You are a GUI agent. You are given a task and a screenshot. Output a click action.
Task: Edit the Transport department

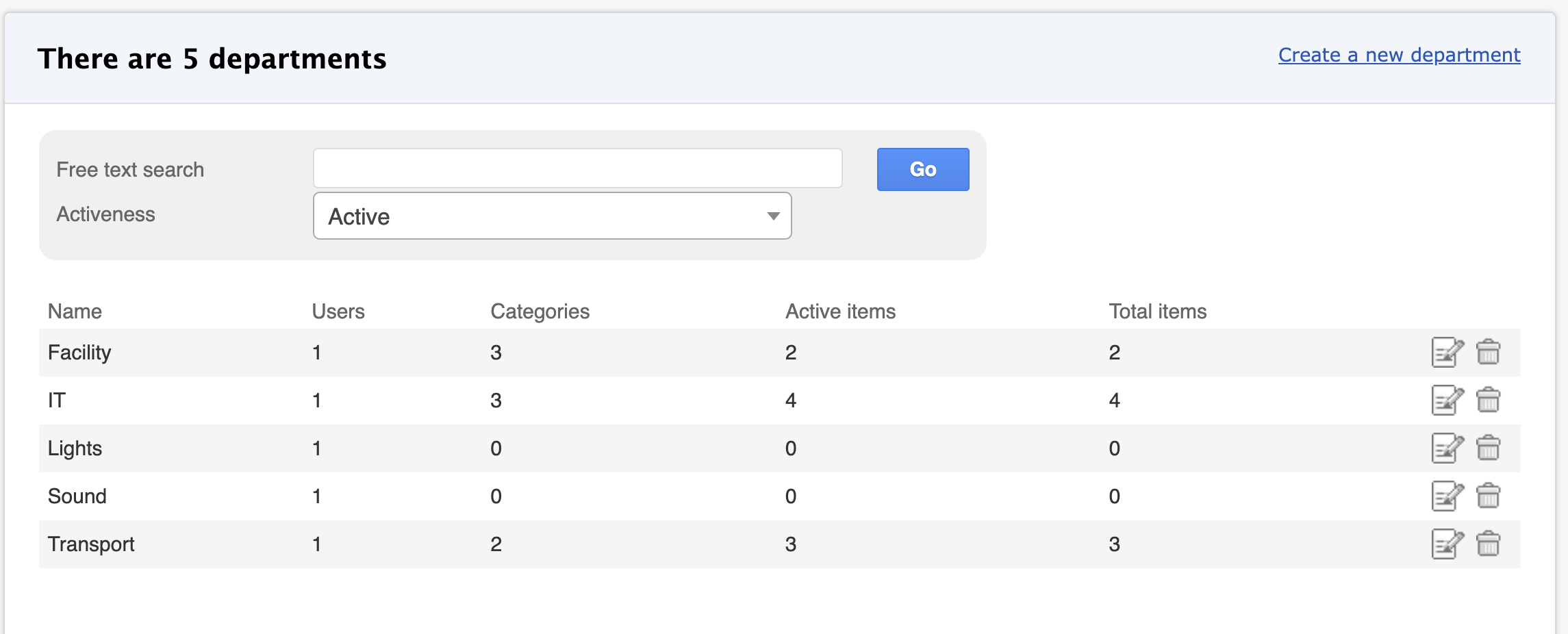[x=1447, y=544]
